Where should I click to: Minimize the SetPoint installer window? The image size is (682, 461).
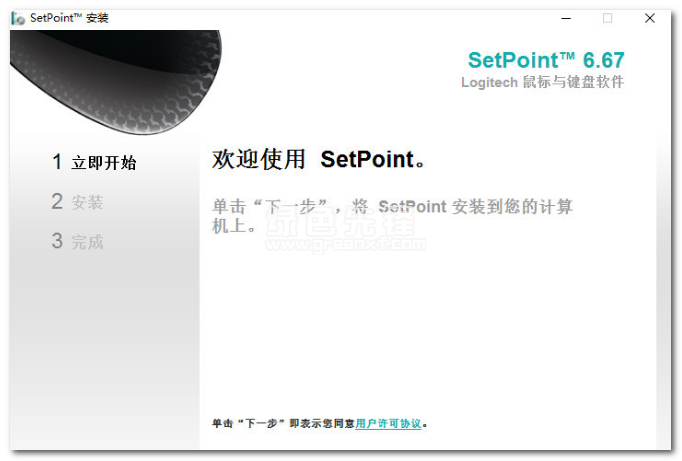[x=566, y=18]
